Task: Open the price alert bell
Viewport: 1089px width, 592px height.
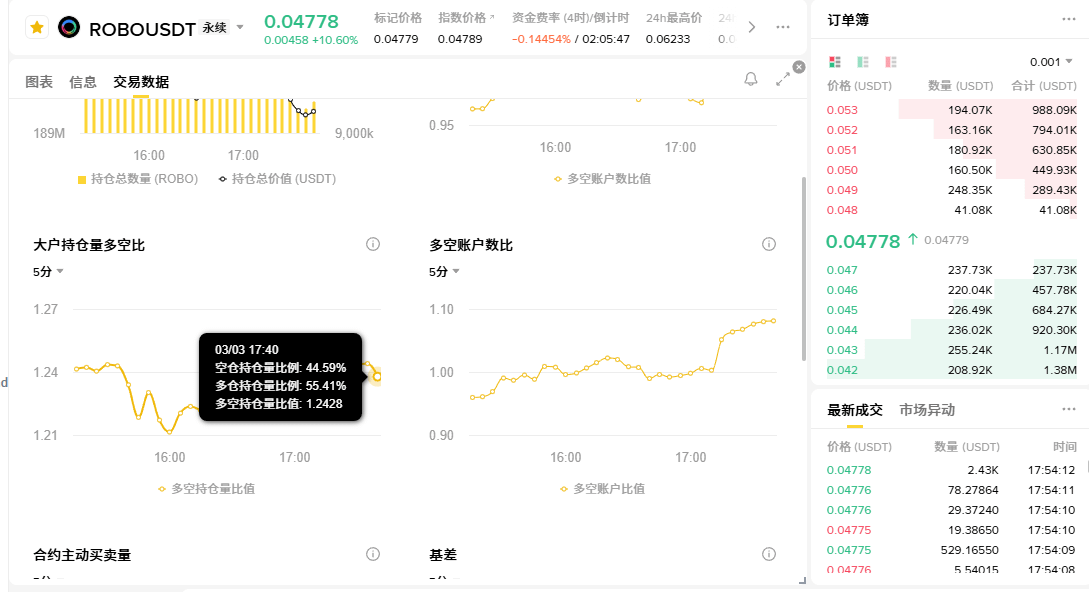Action: coord(751,79)
